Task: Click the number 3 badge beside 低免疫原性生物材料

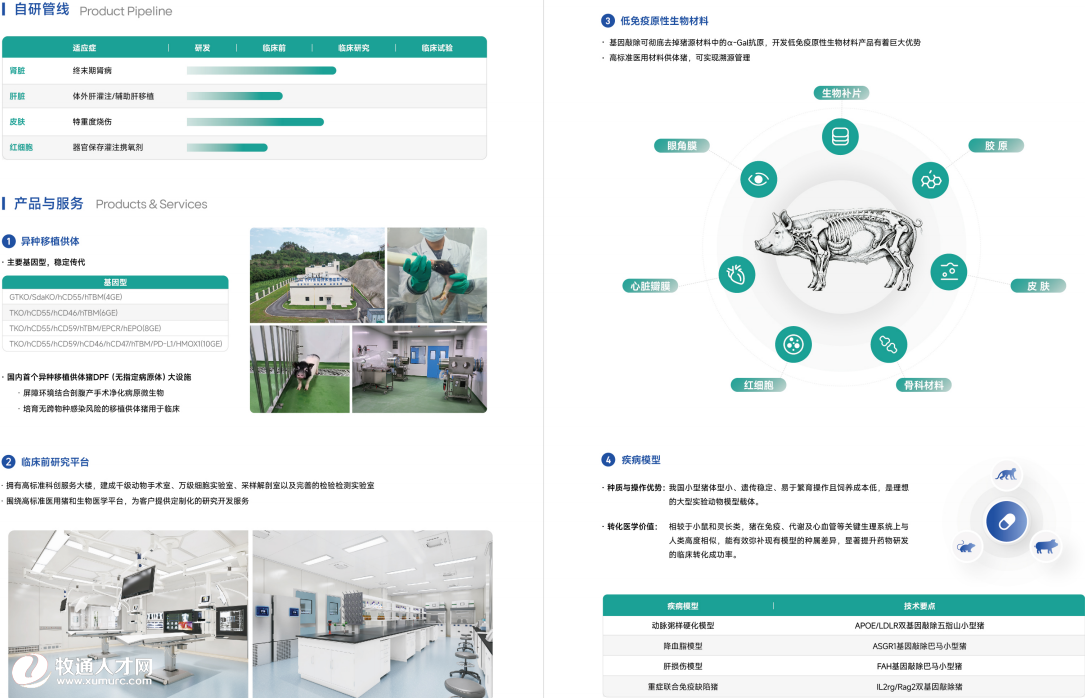Action: [x=607, y=20]
